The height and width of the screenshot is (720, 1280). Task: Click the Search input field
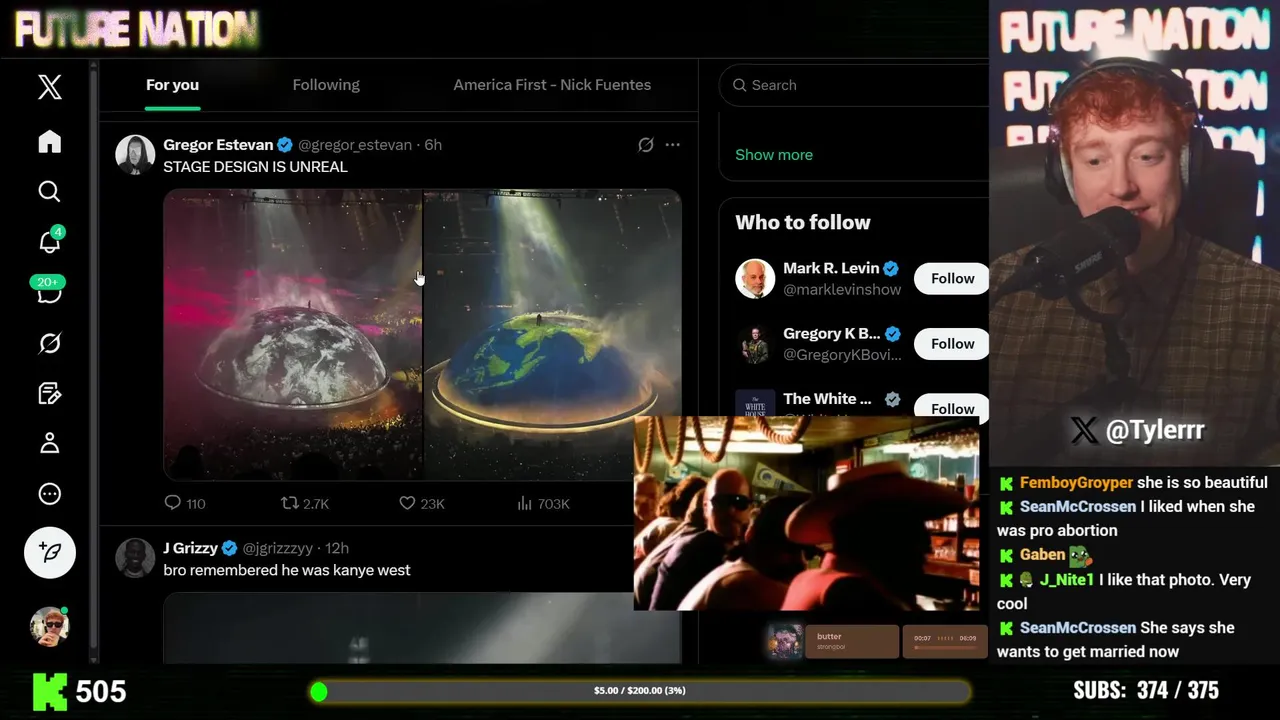(855, 85)
